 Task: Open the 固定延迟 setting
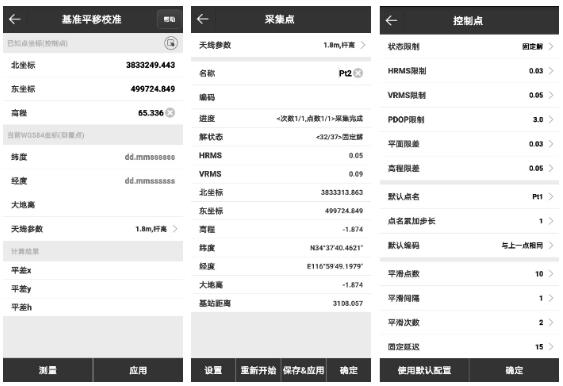click(x=469, y=347)
